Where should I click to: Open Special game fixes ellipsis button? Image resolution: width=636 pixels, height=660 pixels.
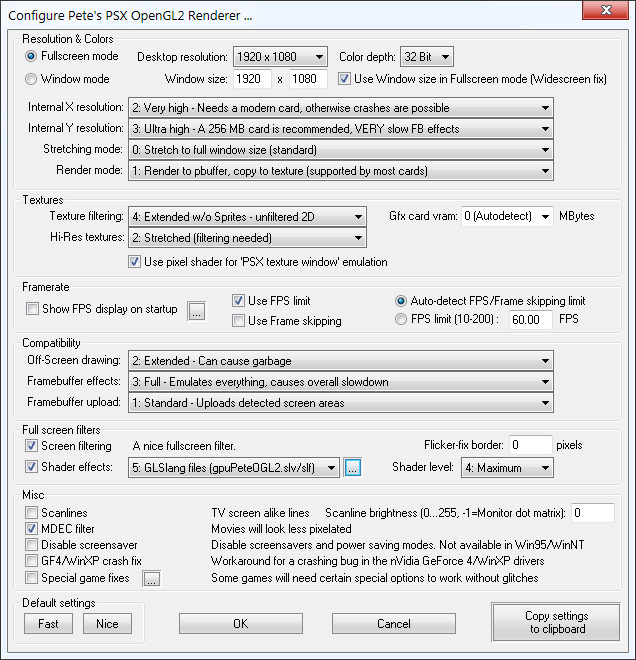[152, 579]
